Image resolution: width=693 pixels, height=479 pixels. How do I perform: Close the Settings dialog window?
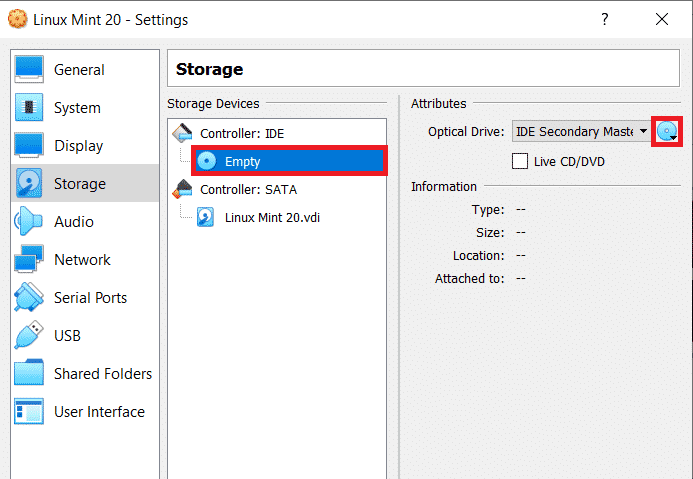[x=661, y=20]
